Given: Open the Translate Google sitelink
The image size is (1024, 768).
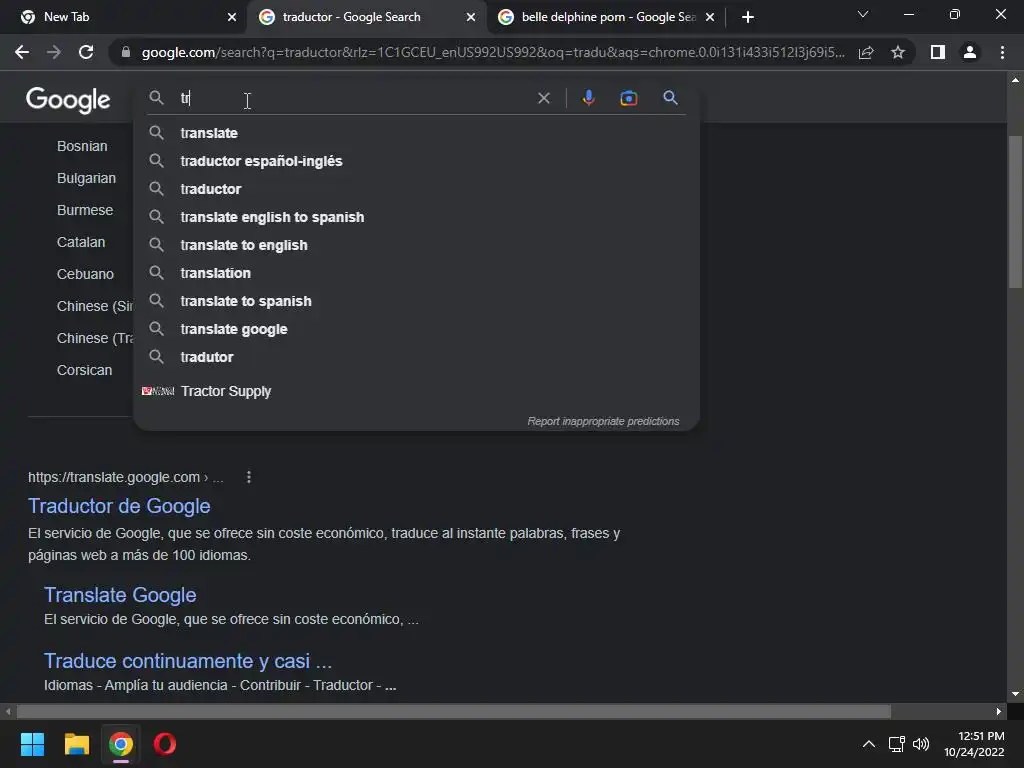Looking at the screenshot, I should [120, 595].
